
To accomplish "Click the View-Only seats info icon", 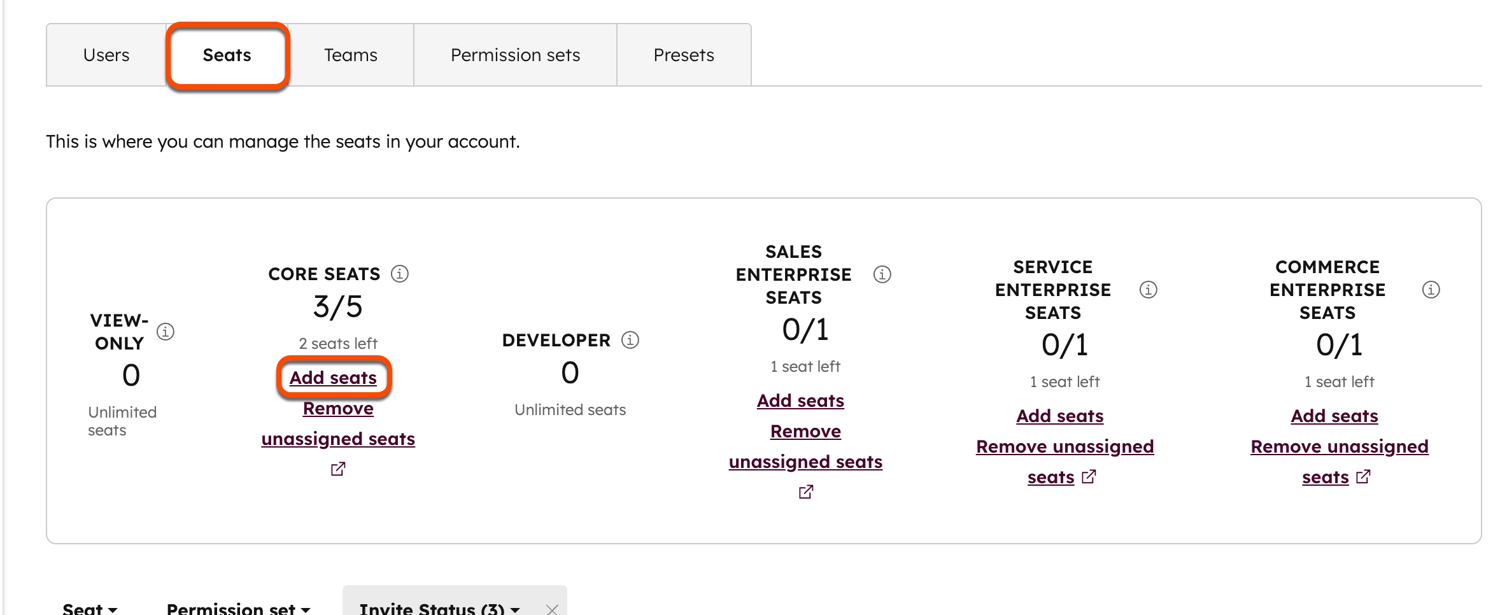I will 167,331.
